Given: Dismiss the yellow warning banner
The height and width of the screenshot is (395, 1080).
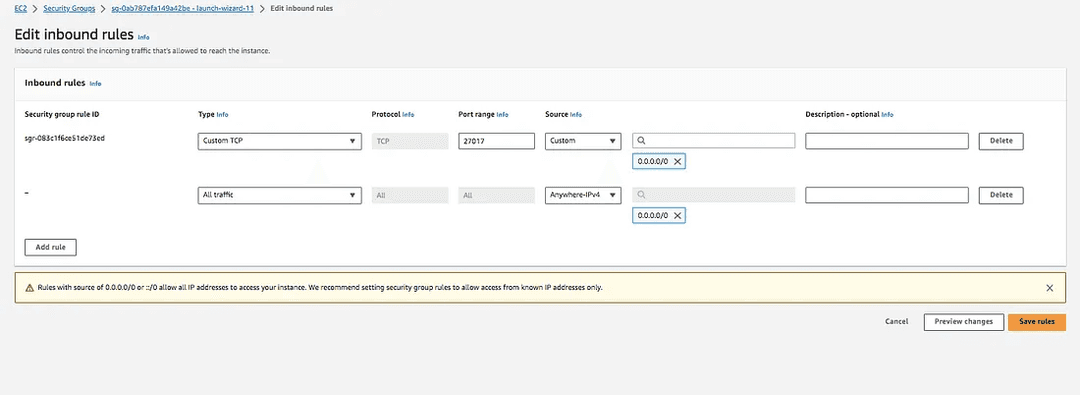Looking at the screenshot, I should click(x=1050, y=288).
